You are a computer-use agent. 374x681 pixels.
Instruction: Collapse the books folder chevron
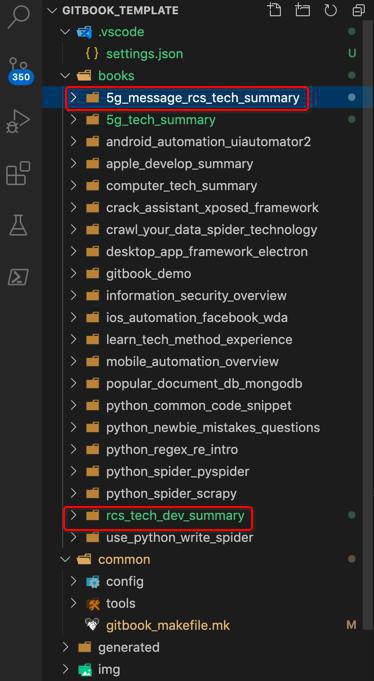click(x=65, y=76)
